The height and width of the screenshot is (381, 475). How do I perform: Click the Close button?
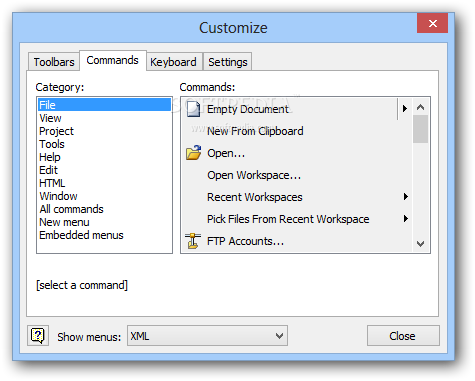point(403,336)
